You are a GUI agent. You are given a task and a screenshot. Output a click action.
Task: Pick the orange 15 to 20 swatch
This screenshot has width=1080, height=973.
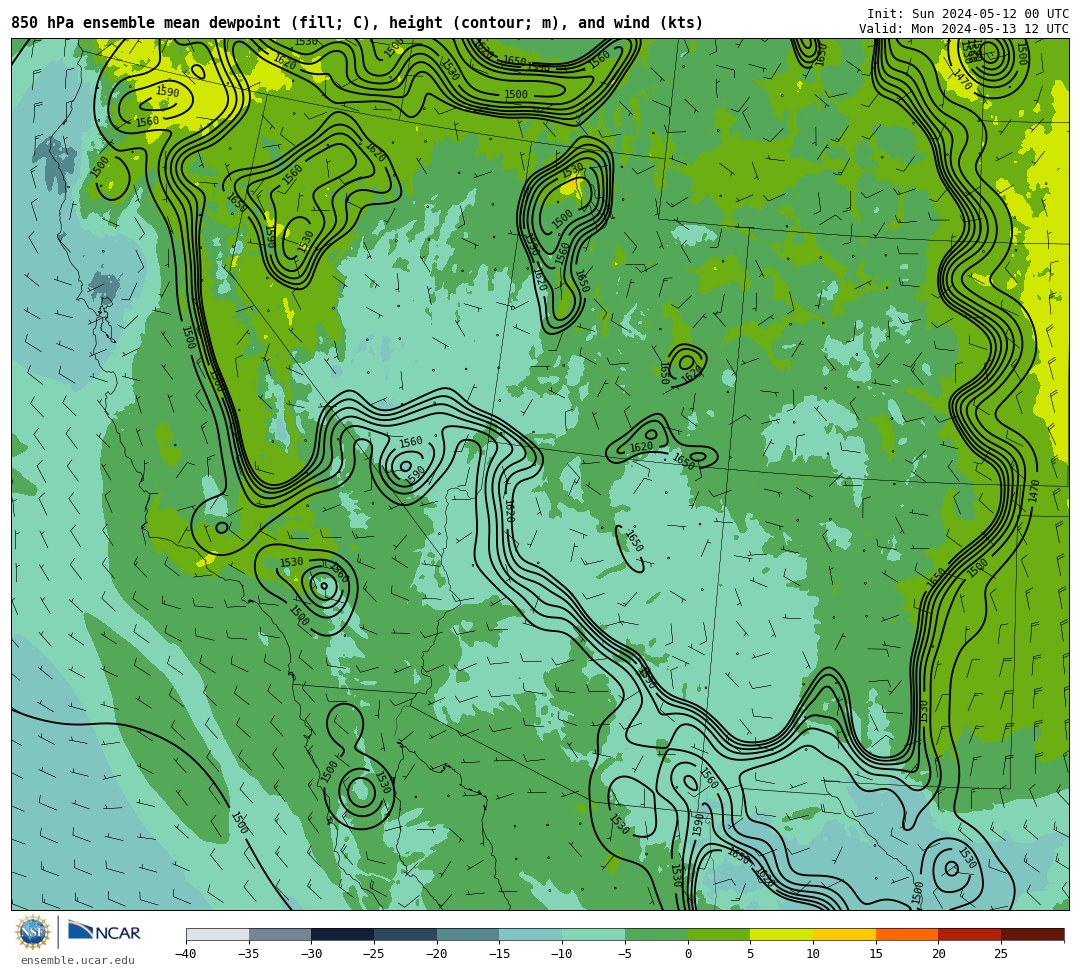(x=907, y=934)
